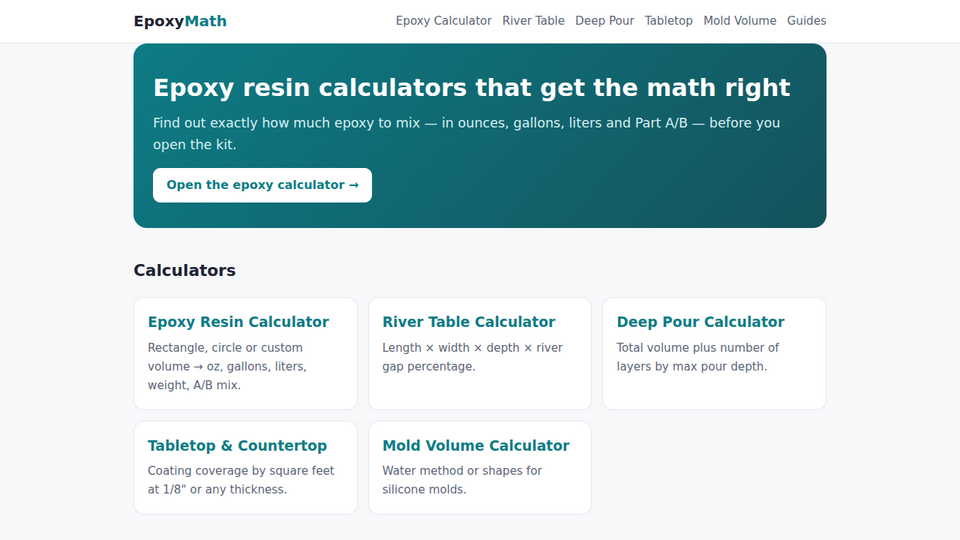
Task: Select Deep Pour in the navigation bar
Action: tap(604, 21)
